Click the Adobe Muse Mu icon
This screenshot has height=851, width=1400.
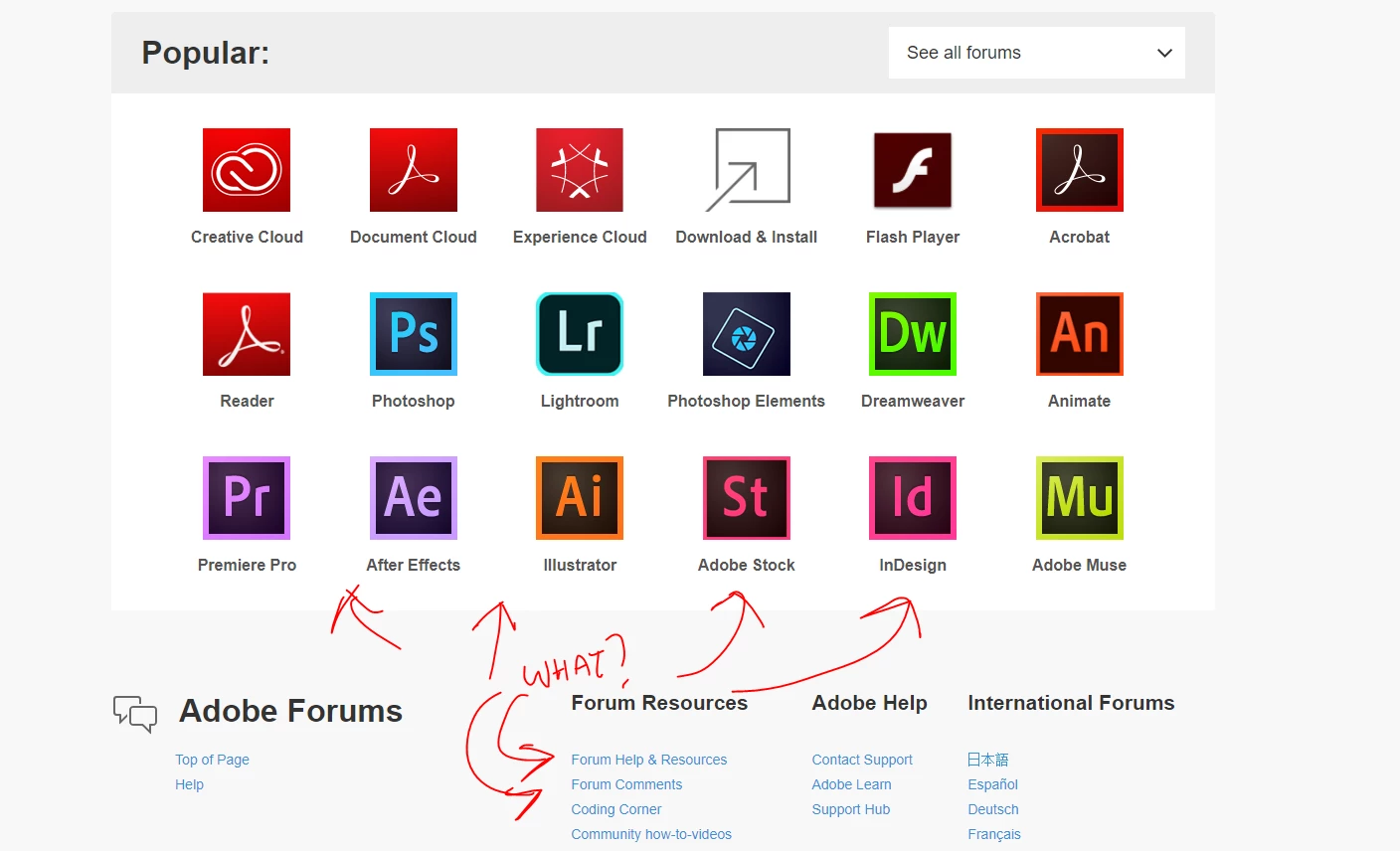(x=1080, y=498)
